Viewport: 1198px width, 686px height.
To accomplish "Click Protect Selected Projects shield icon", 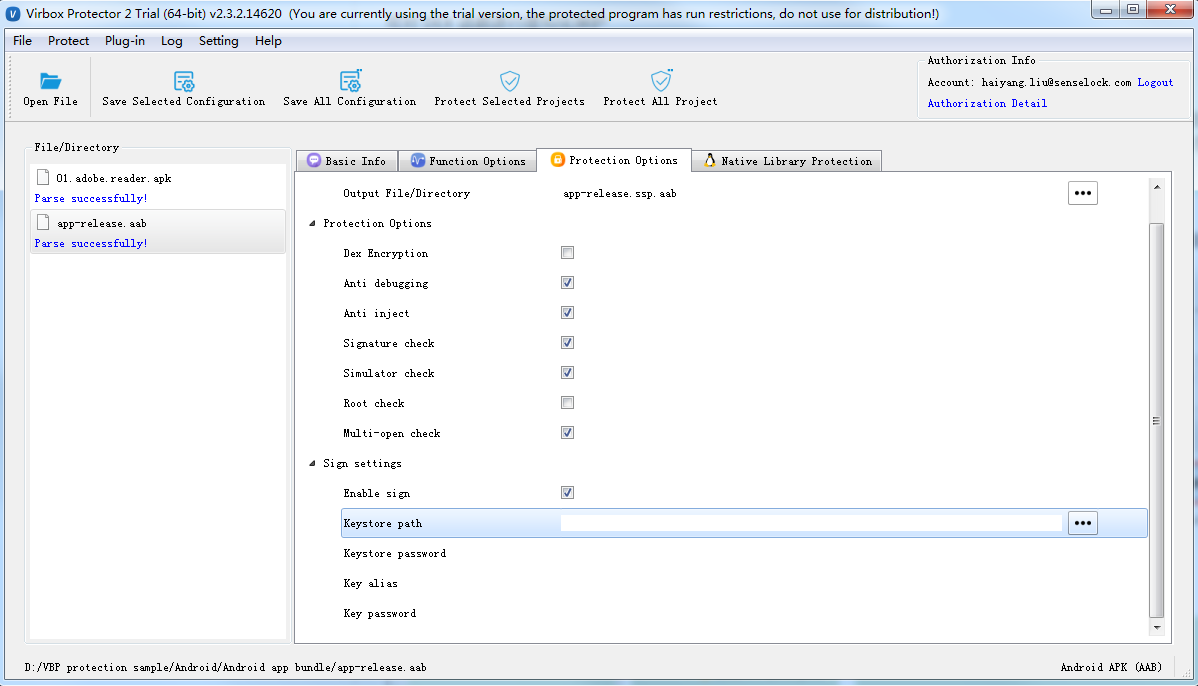I will 510,80.
